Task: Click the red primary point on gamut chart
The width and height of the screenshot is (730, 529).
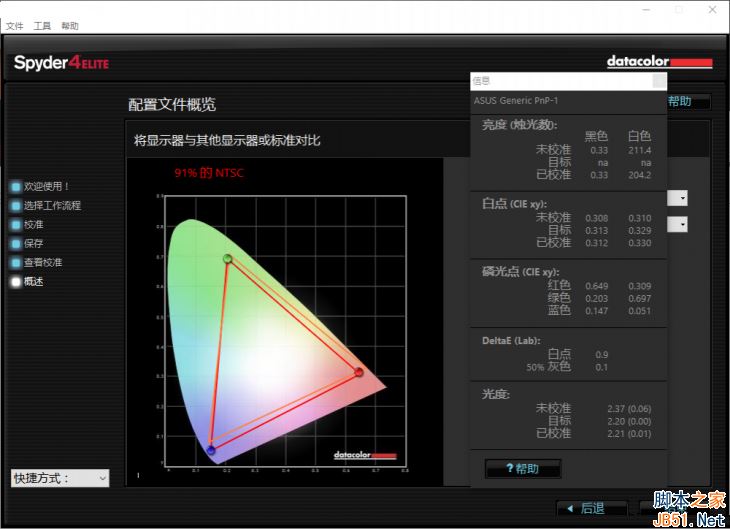Action: pyautogui.click(x=358, y=372)
